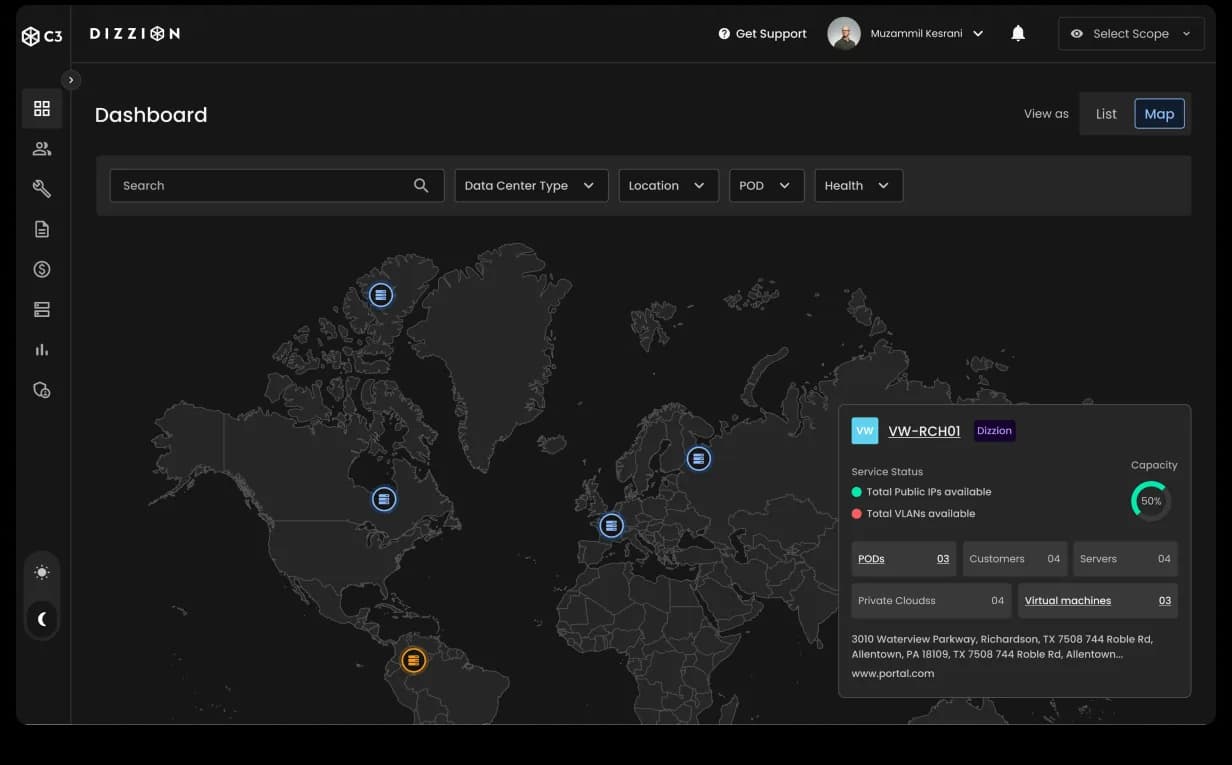
Task: Open the document icon in sidebar
Action: pyautogui.click(x=42, y=229)
